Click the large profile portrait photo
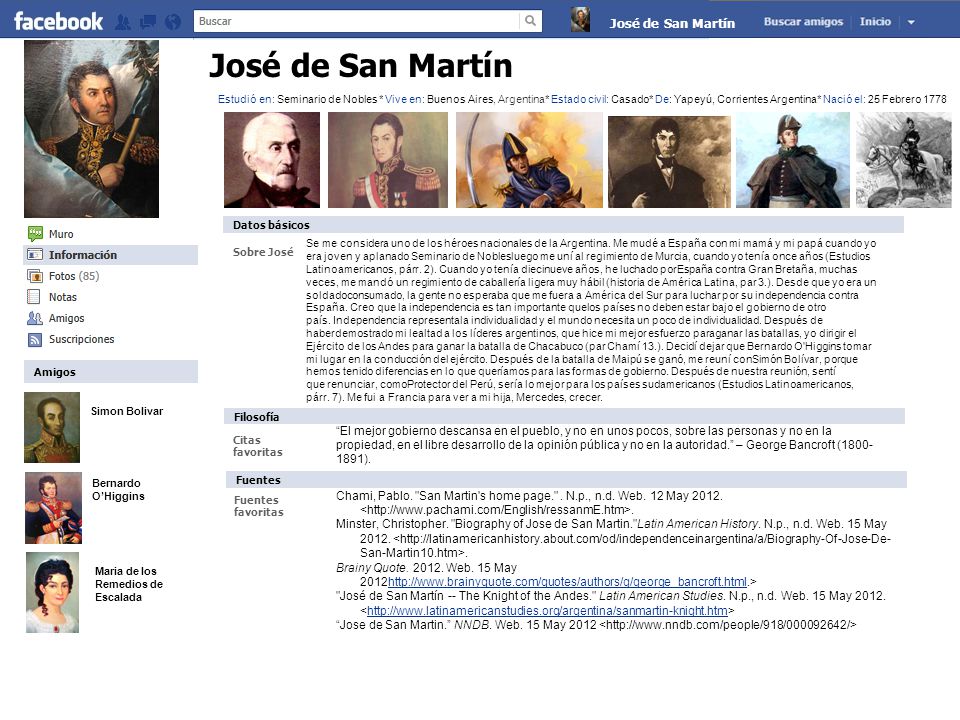 91,129
